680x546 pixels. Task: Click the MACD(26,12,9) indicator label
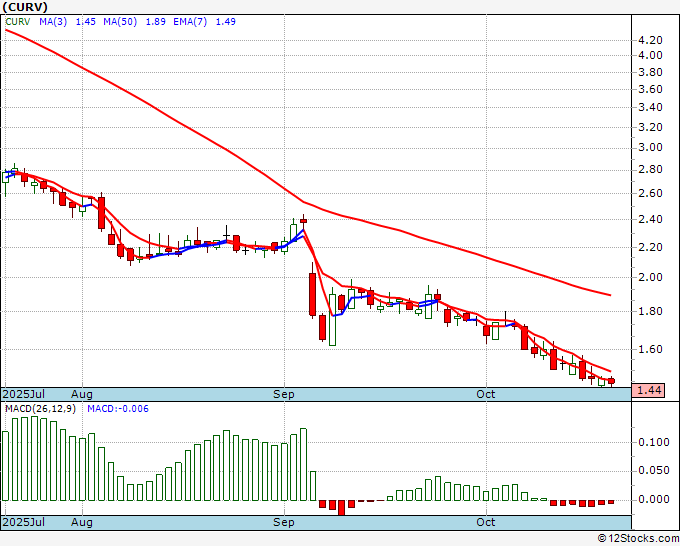[x=40, y=409]
